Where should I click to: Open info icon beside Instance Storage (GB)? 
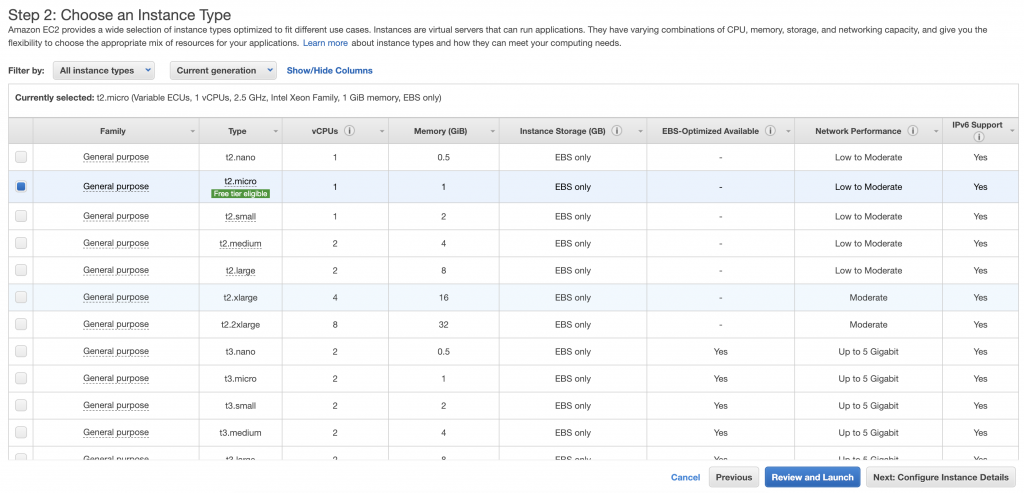pyautogui.click(x=617, y=131)
